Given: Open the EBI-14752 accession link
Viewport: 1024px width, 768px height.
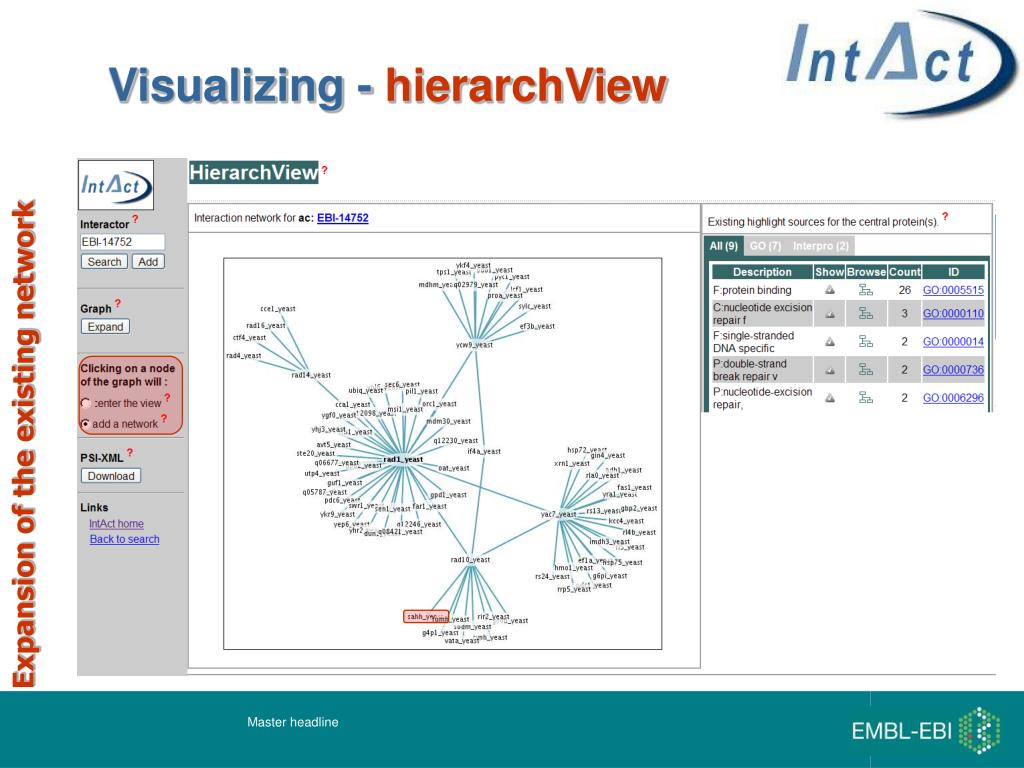Looking at the screenshot, I should [x=343, y=218].
